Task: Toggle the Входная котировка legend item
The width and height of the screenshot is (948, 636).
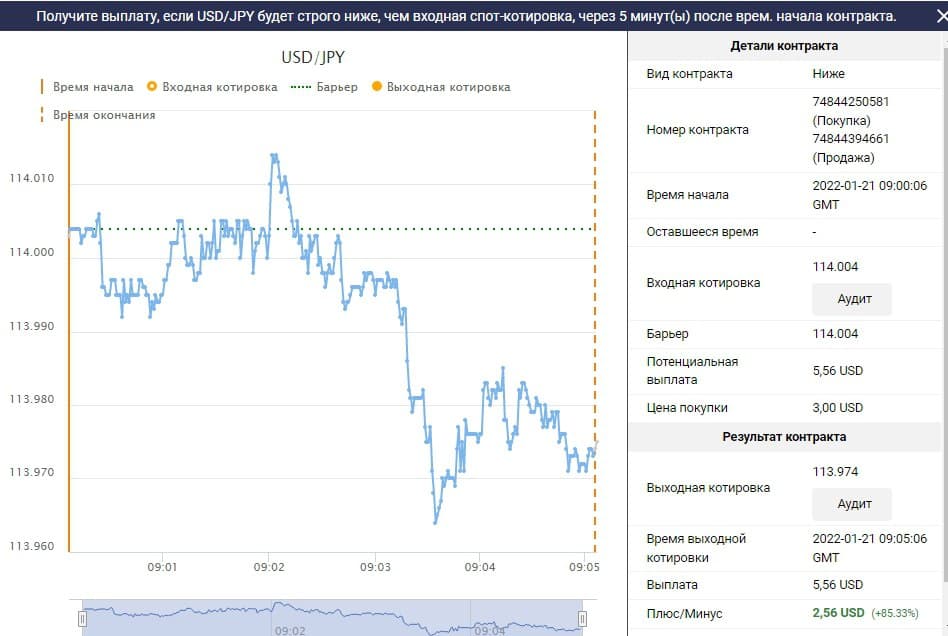Action: [x=212, y=87]
